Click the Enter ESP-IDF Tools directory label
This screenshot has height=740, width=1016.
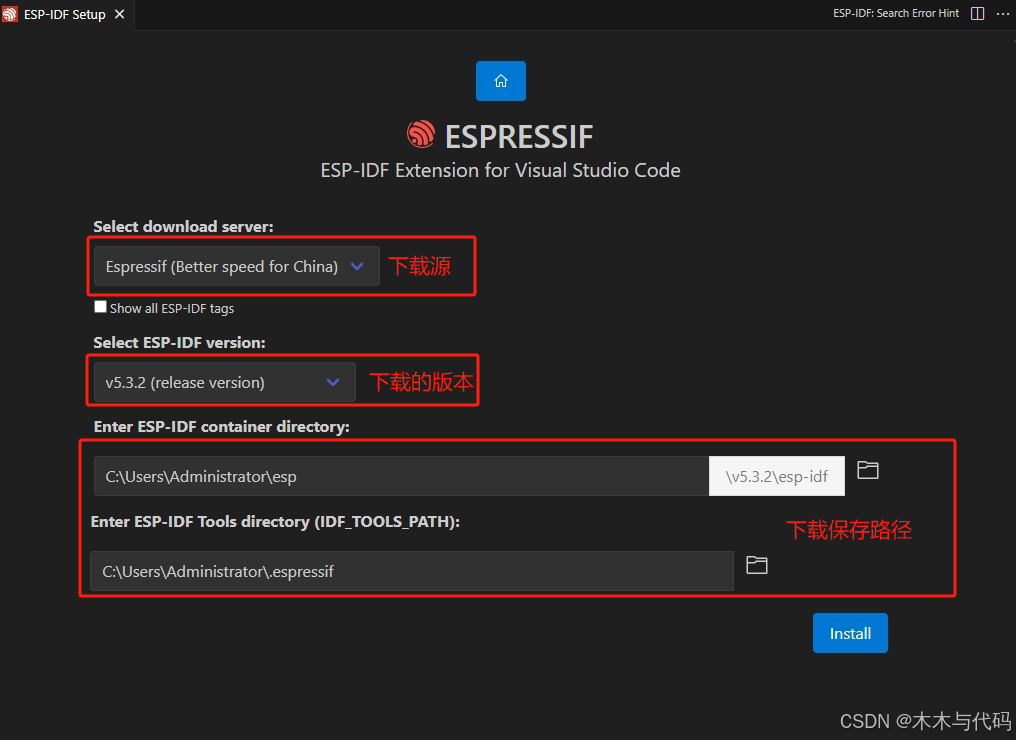coord(275,522)
